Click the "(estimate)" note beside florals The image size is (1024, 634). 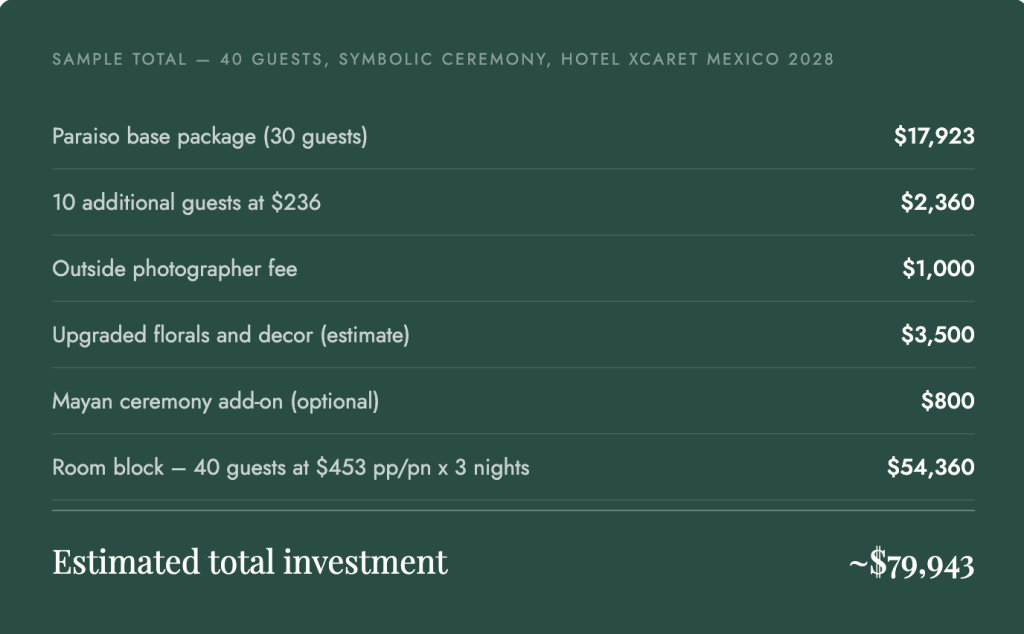pos(365,335)
